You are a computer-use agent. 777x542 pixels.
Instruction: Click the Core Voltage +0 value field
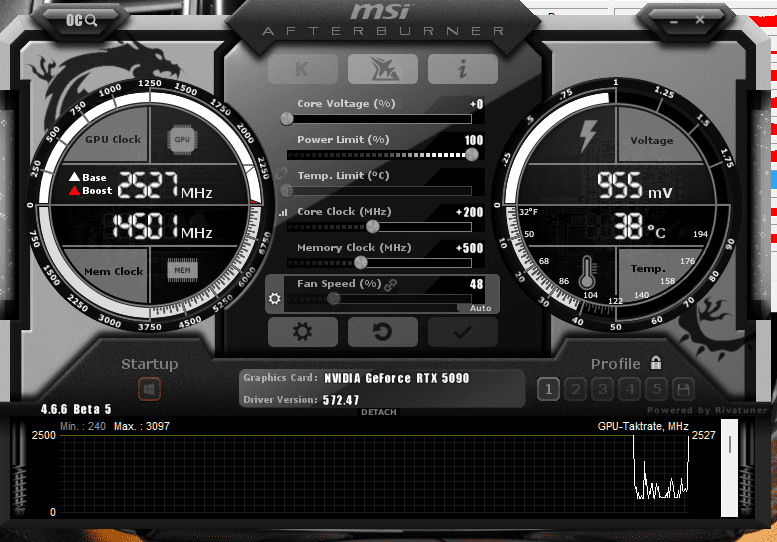(476, 104)
